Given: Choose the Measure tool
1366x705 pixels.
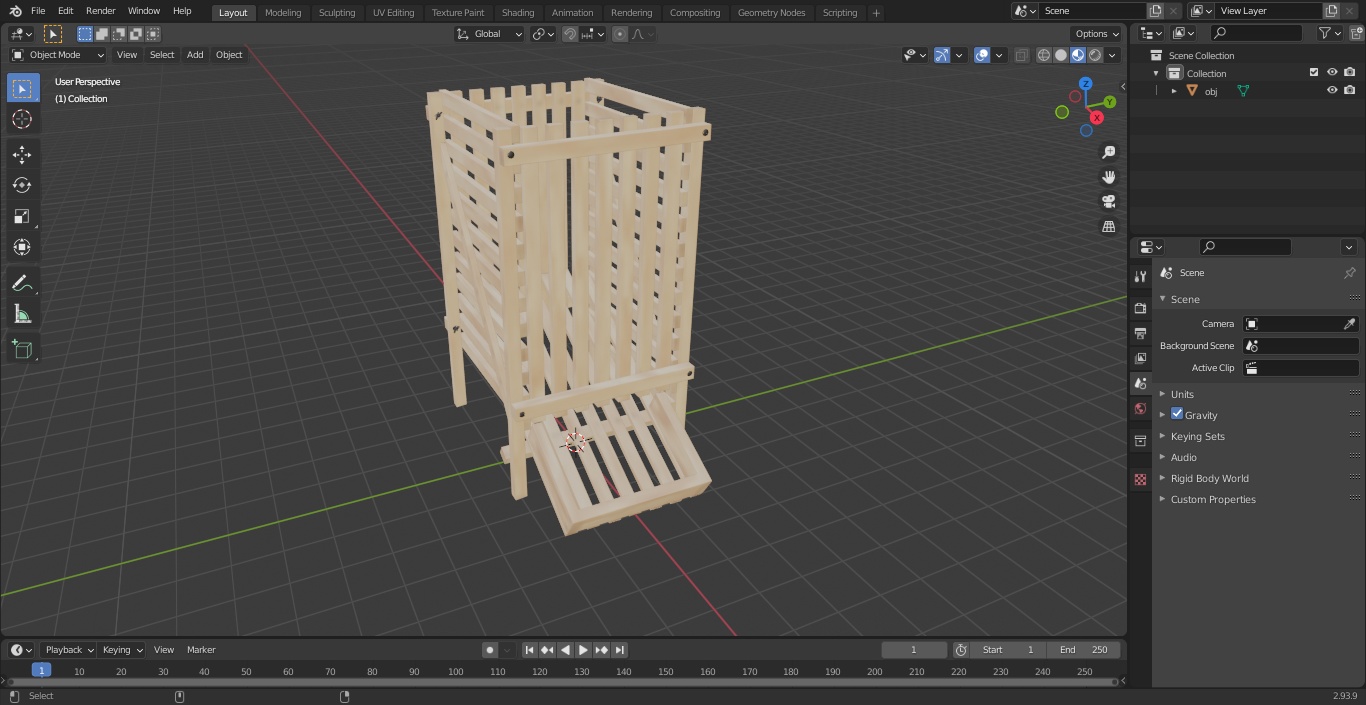Looking at the screenshot, I should point(22,314).
